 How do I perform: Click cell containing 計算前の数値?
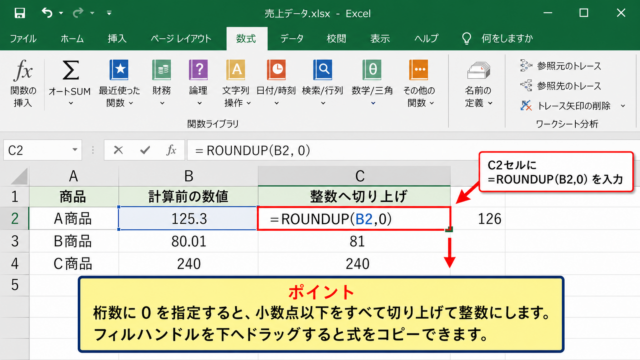point(188,197)
